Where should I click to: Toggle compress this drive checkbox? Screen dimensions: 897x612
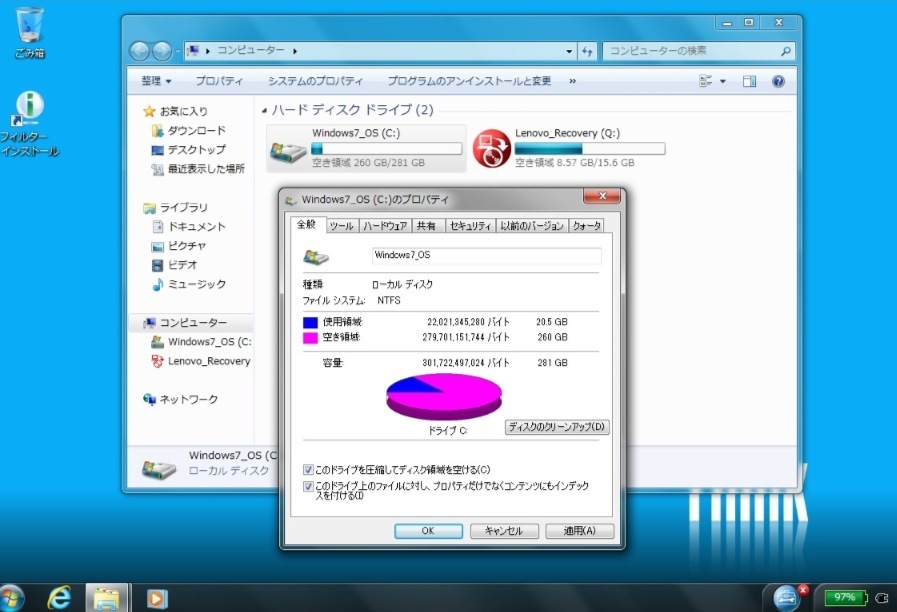(308, 470)
